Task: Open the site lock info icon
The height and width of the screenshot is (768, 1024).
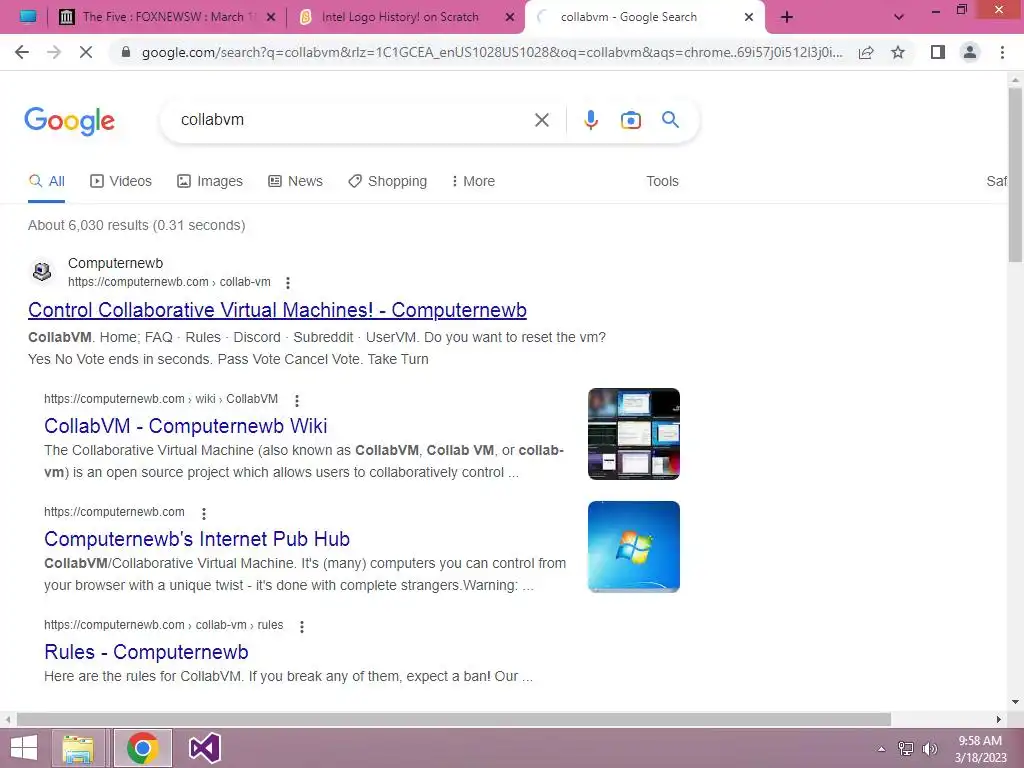Action: pyautogui.click(x=126, y=52)
